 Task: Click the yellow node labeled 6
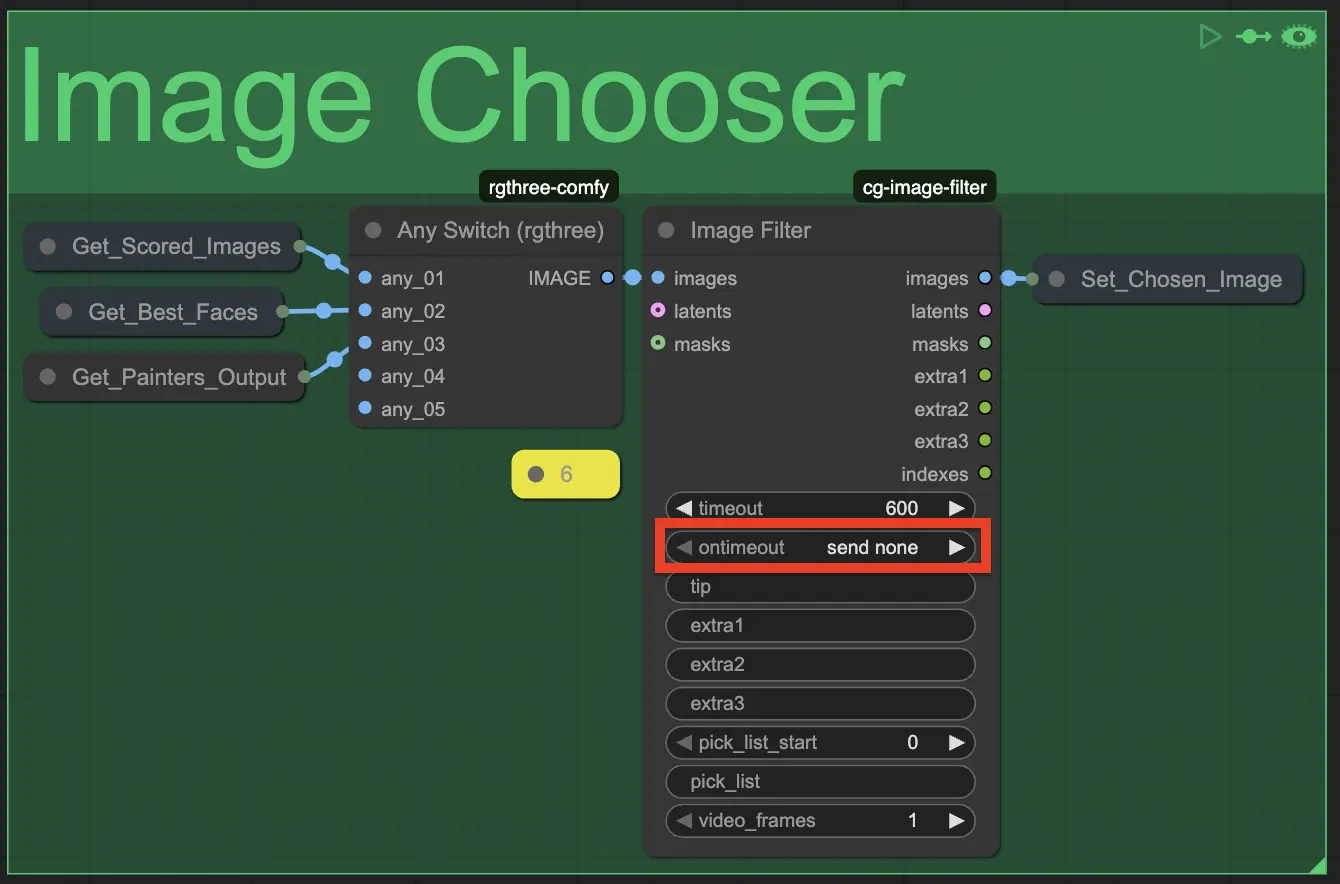point(566,474)
